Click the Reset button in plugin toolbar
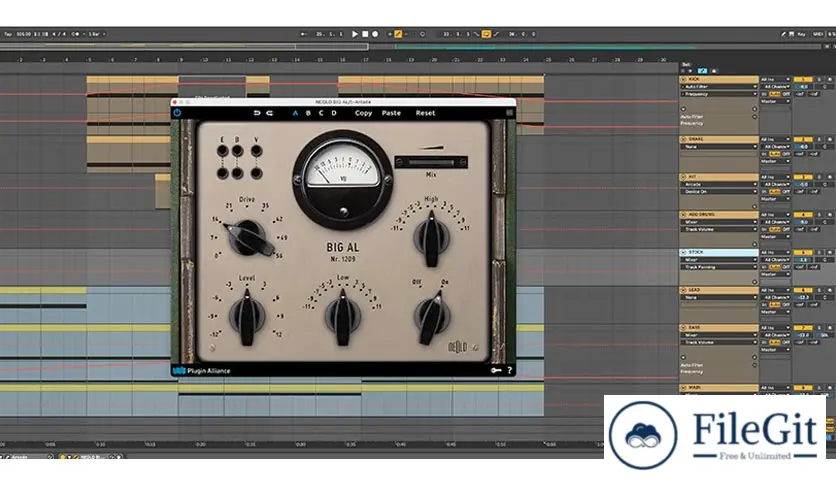Viewport: 836px width, 484px height. pyautogui.click(x=425, y=113)
